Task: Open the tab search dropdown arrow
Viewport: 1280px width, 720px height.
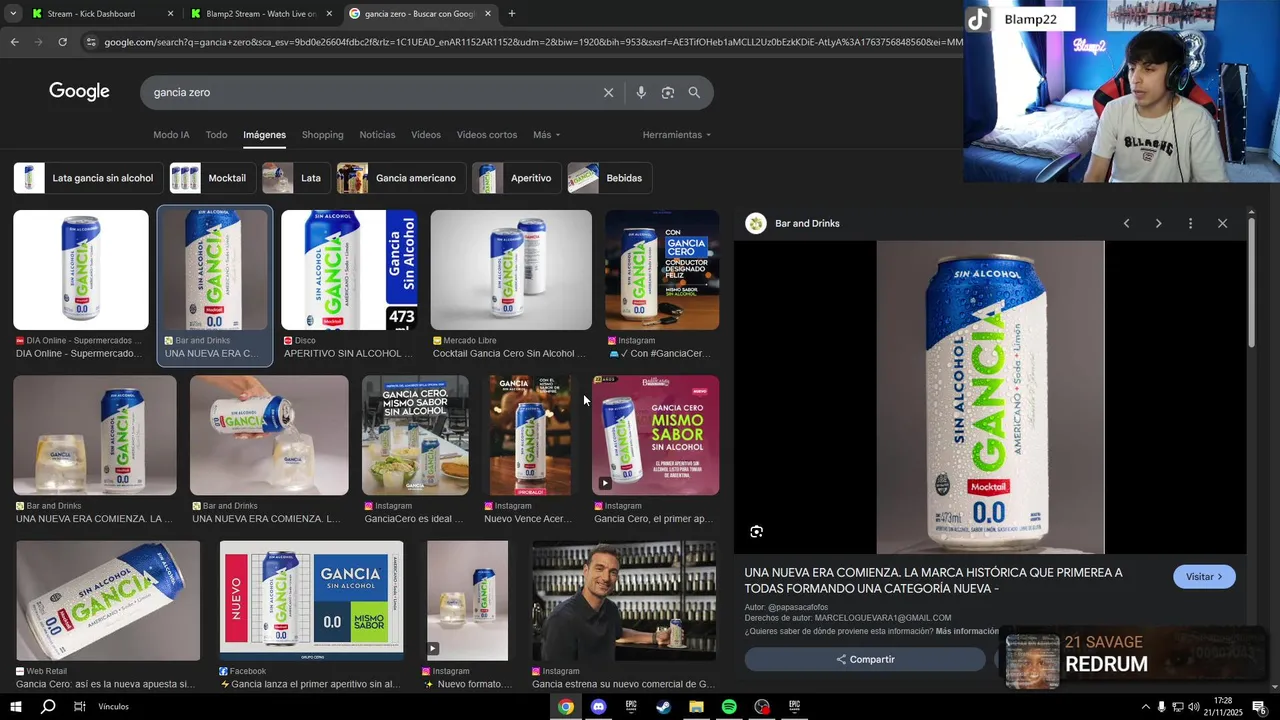Action: coord(13,14)
